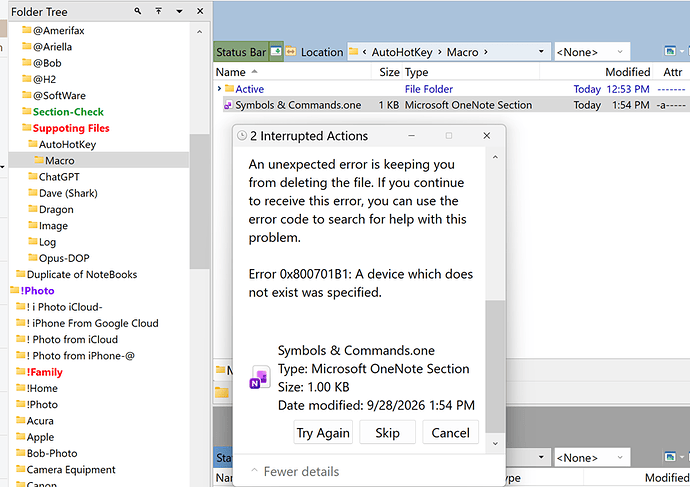Screen dimensions: 690x487
Task: Open the lower pane location dropdown arrow
Action: [541, 457]
